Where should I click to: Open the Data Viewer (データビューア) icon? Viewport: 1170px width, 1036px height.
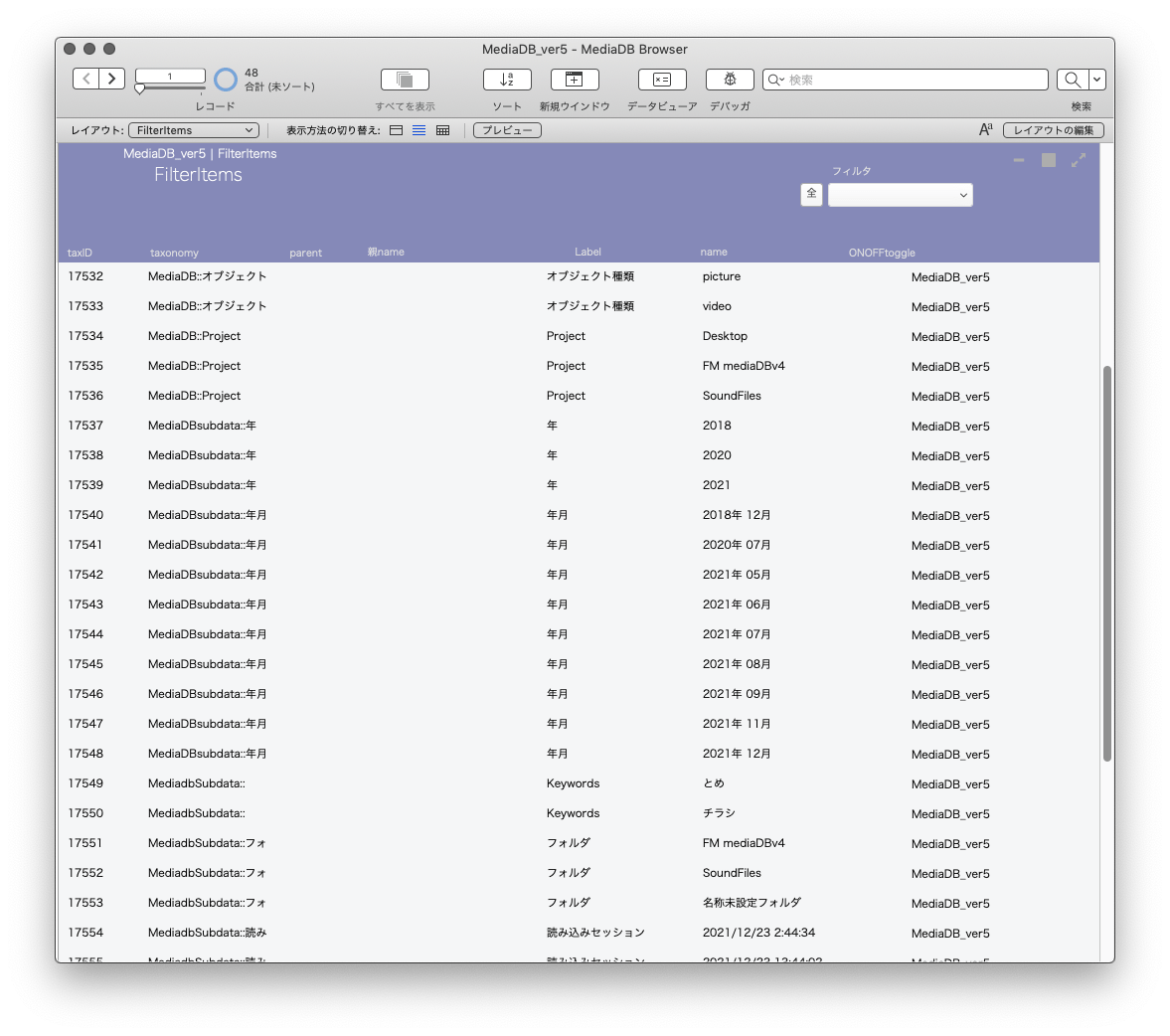pos(662,80)
